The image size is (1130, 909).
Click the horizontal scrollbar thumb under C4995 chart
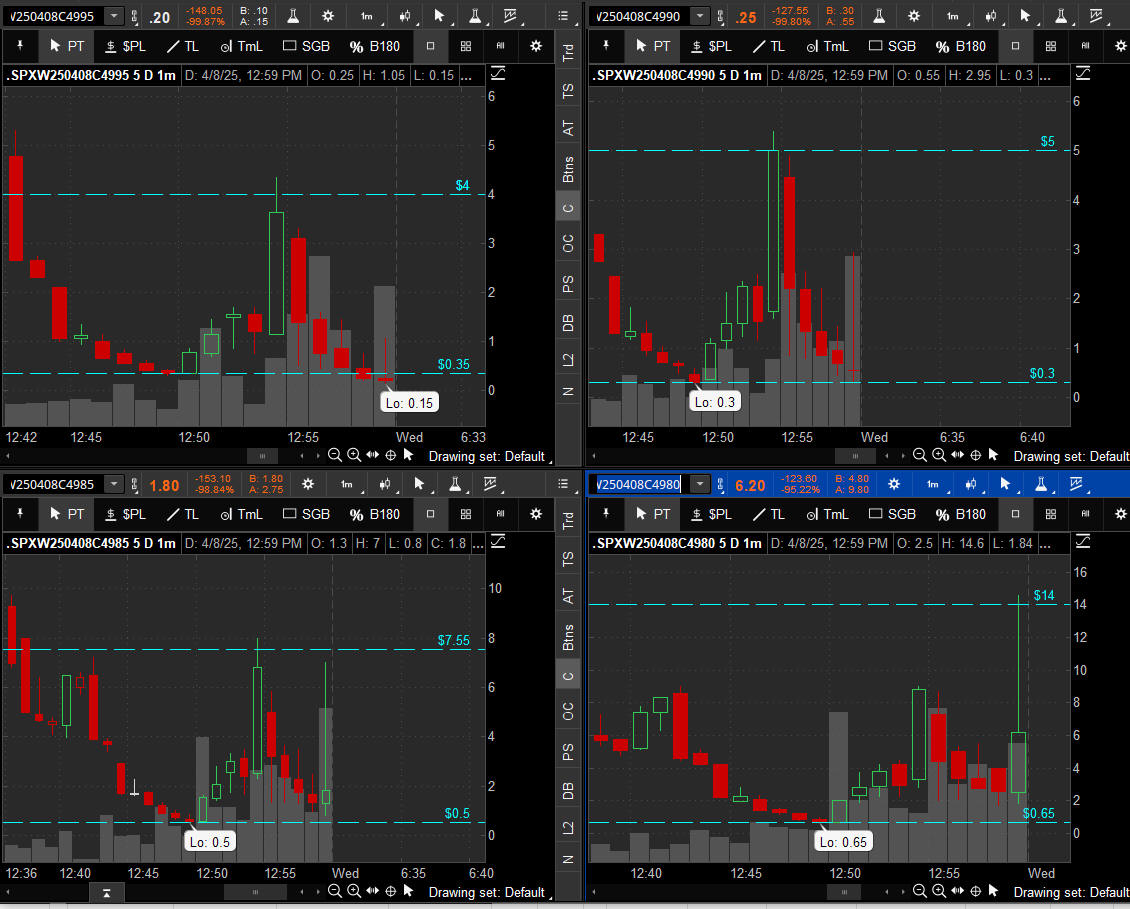pos(262,456)
